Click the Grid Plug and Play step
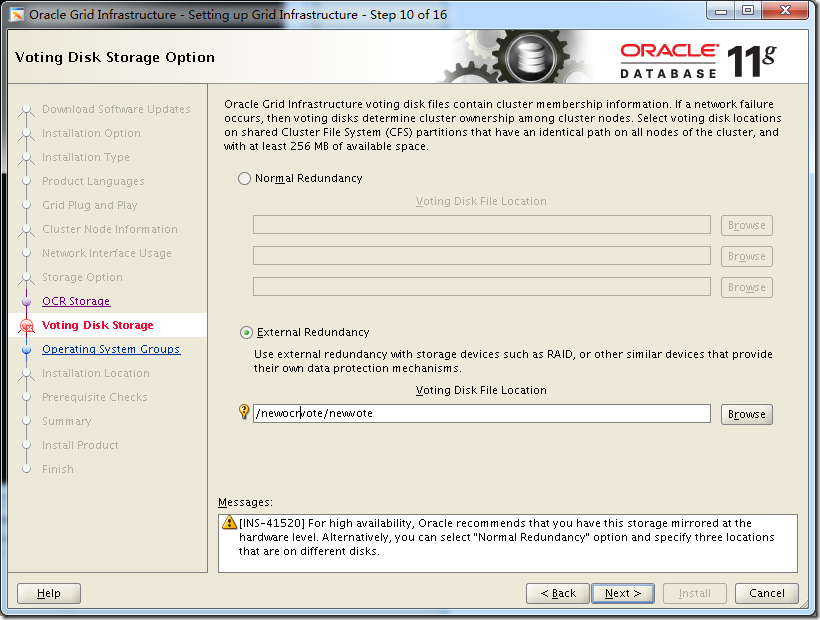 pos(89,205)
